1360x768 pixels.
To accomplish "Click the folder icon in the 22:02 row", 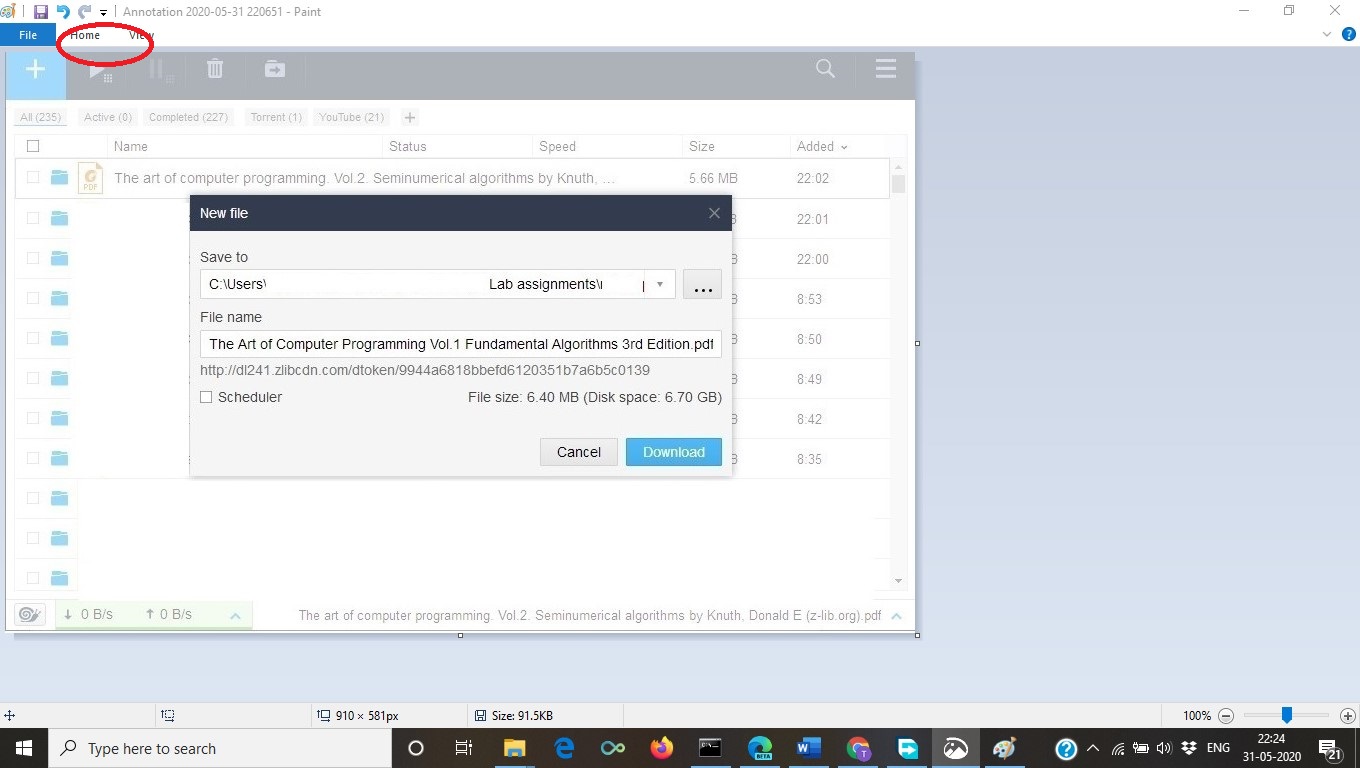I will coord(60,178).
